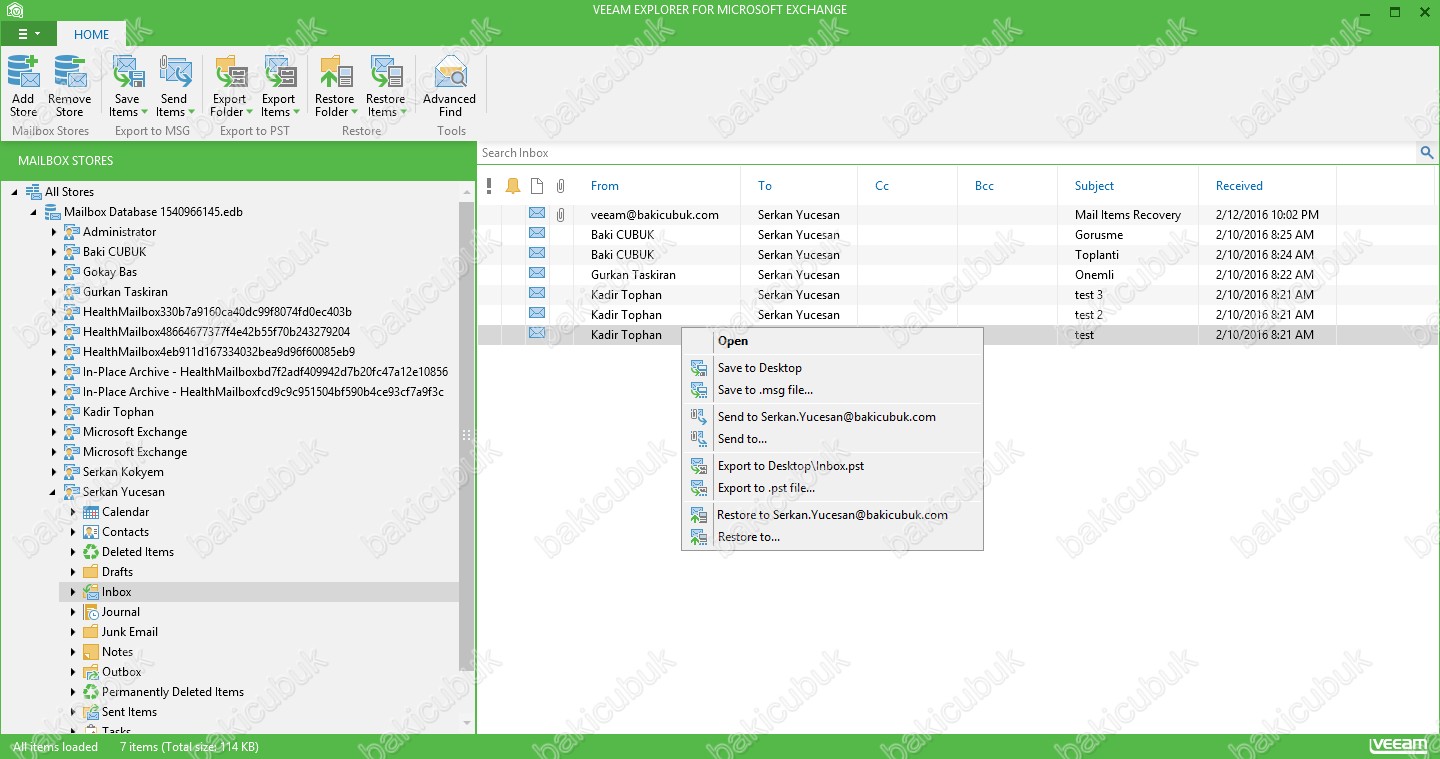The height and width of the screenshot is (759, 1440).
Task: Select the Gokay Bas mailbox
Action: pos(110,272)
